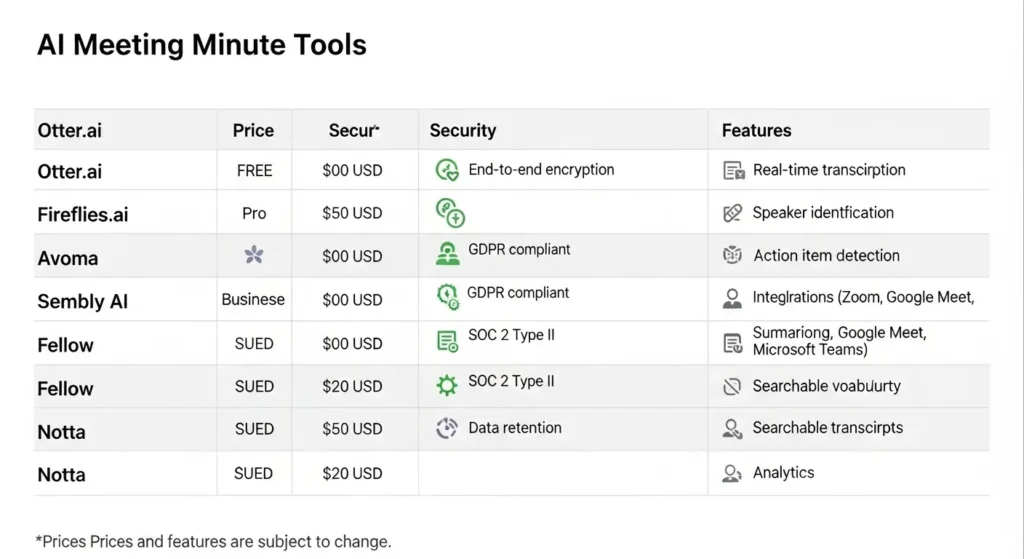Image resolution: width=1024 pixels, height=559 pixels.
Task: Click the GDPR compliant icon in the Sembly AI row
Action: pyautogui.click(x=447, y=296)
